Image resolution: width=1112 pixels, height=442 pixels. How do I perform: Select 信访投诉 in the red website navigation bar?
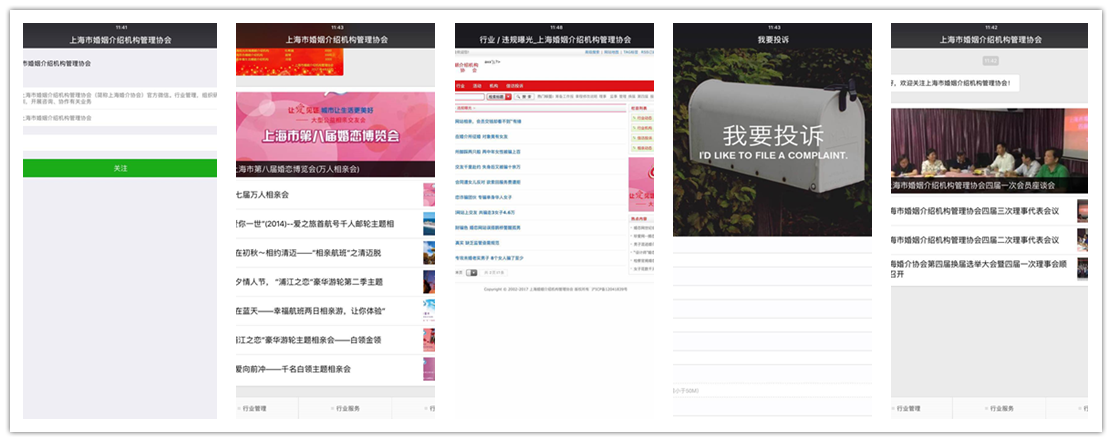[515, 86]
